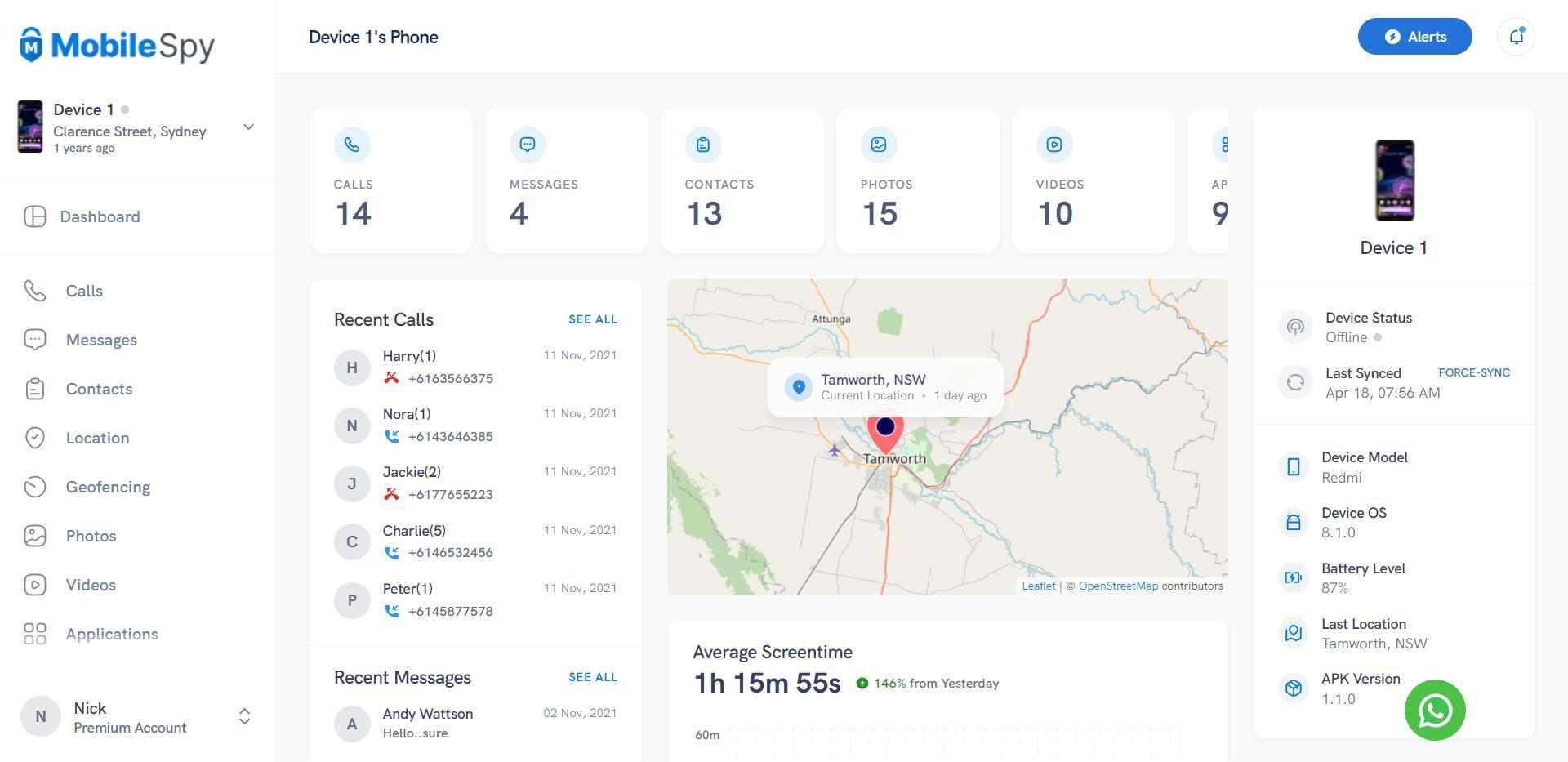
Task: Open SEE ALL for Recent Calls
Action: pyautogui.click(x=593, y=319)
